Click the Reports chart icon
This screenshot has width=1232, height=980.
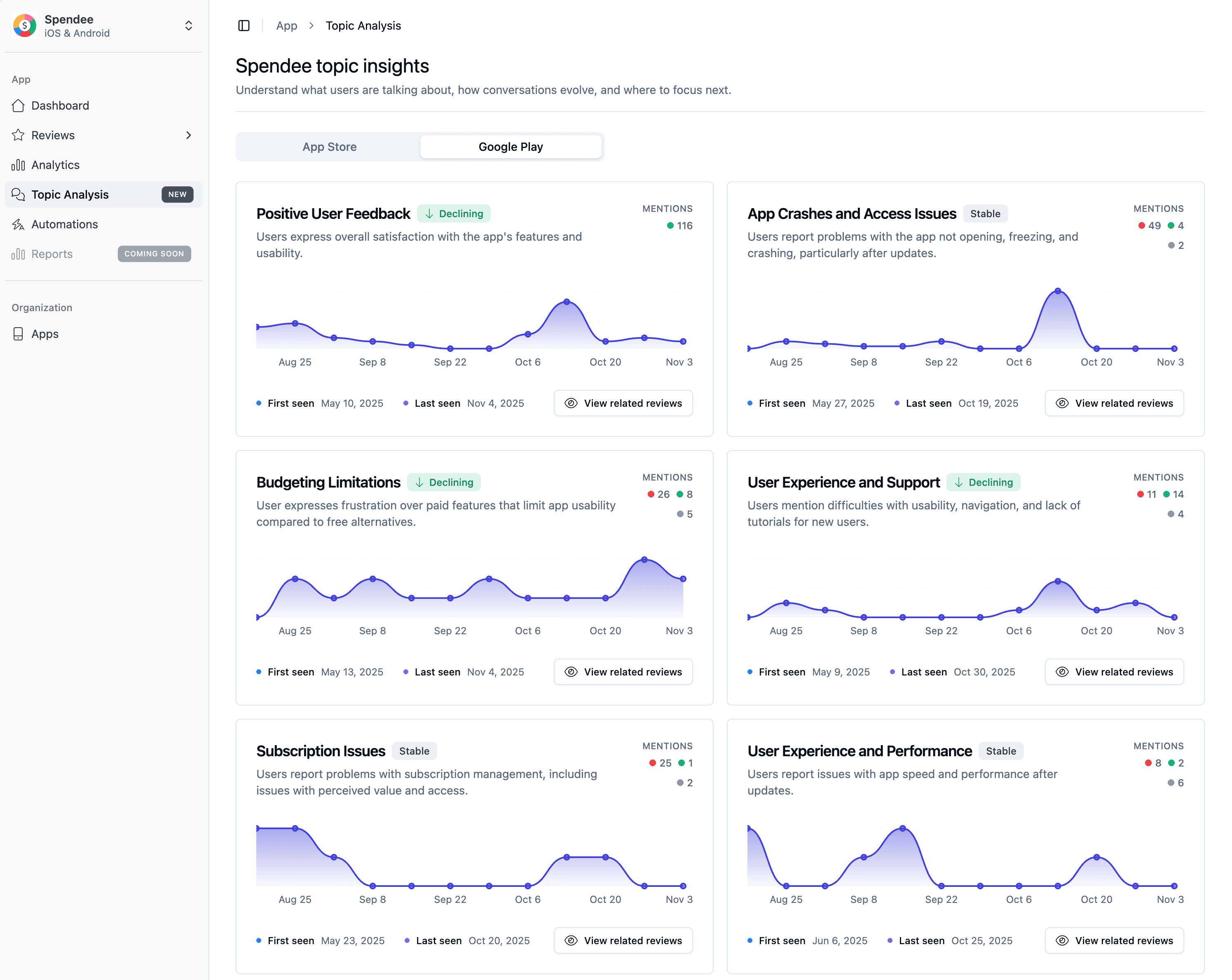pos(18,254)
